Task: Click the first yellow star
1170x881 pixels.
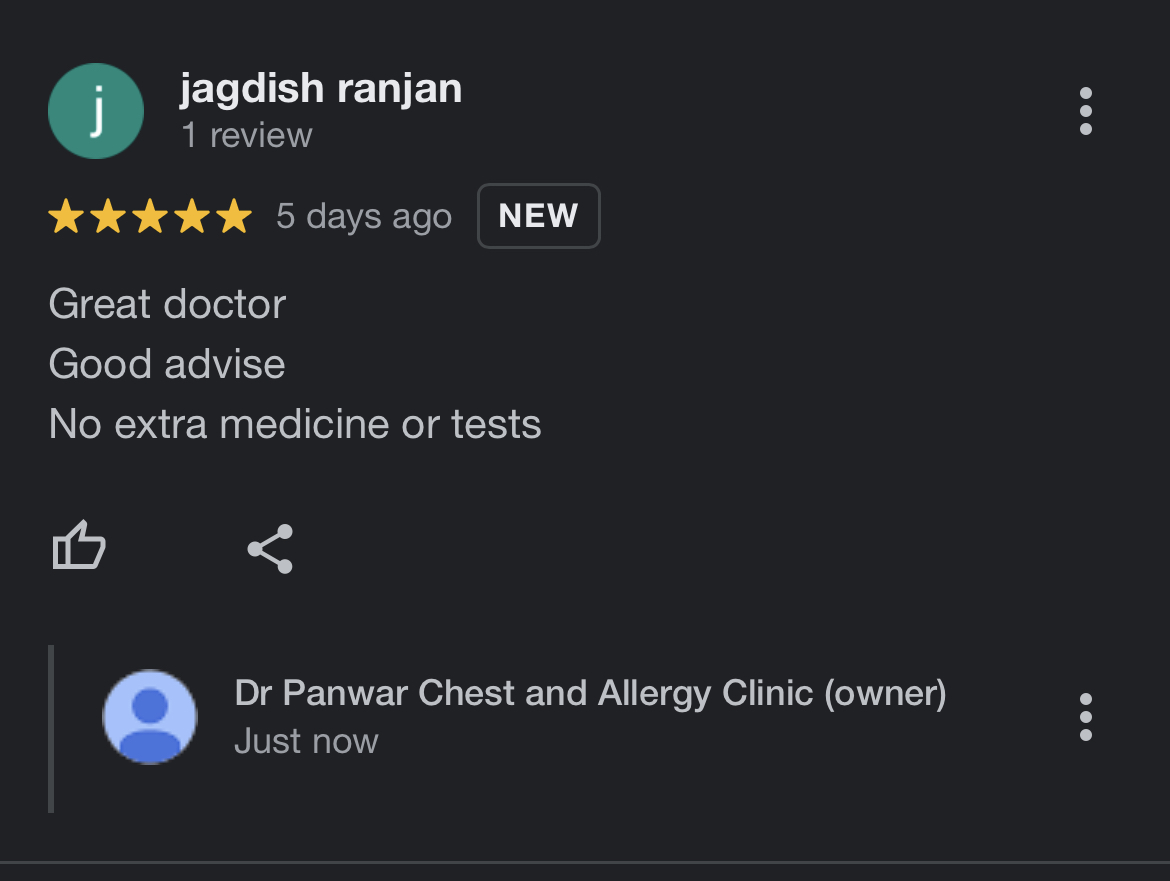Action: point(66,216)
